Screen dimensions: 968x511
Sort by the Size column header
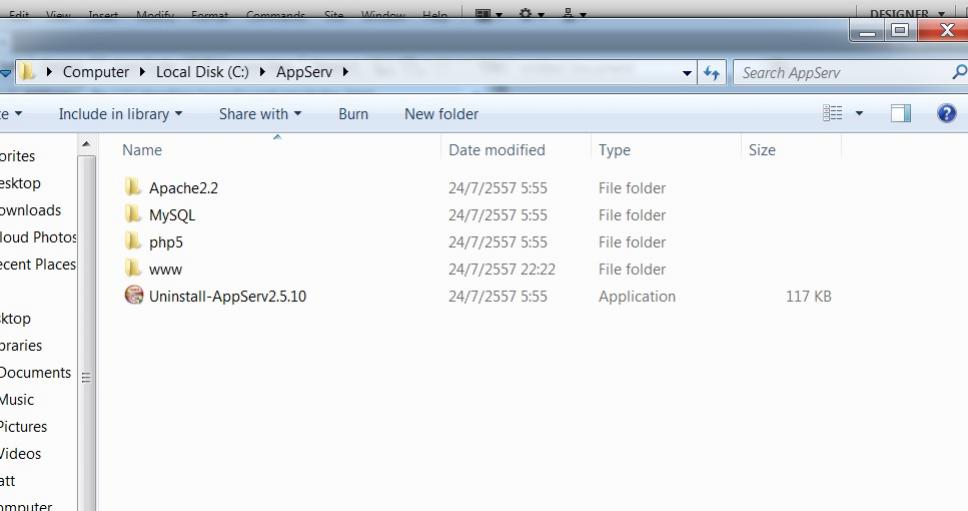click(x=762, y=150)
